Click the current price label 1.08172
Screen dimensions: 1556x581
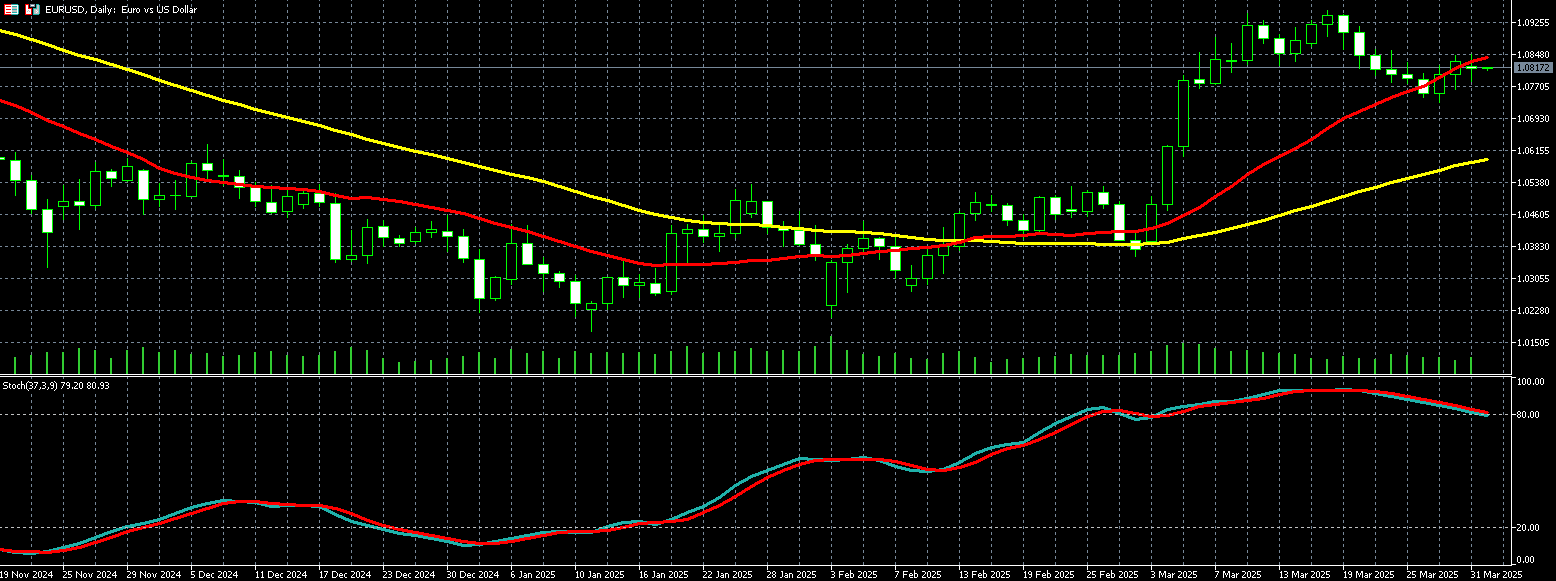click(x=1532, y=68)
